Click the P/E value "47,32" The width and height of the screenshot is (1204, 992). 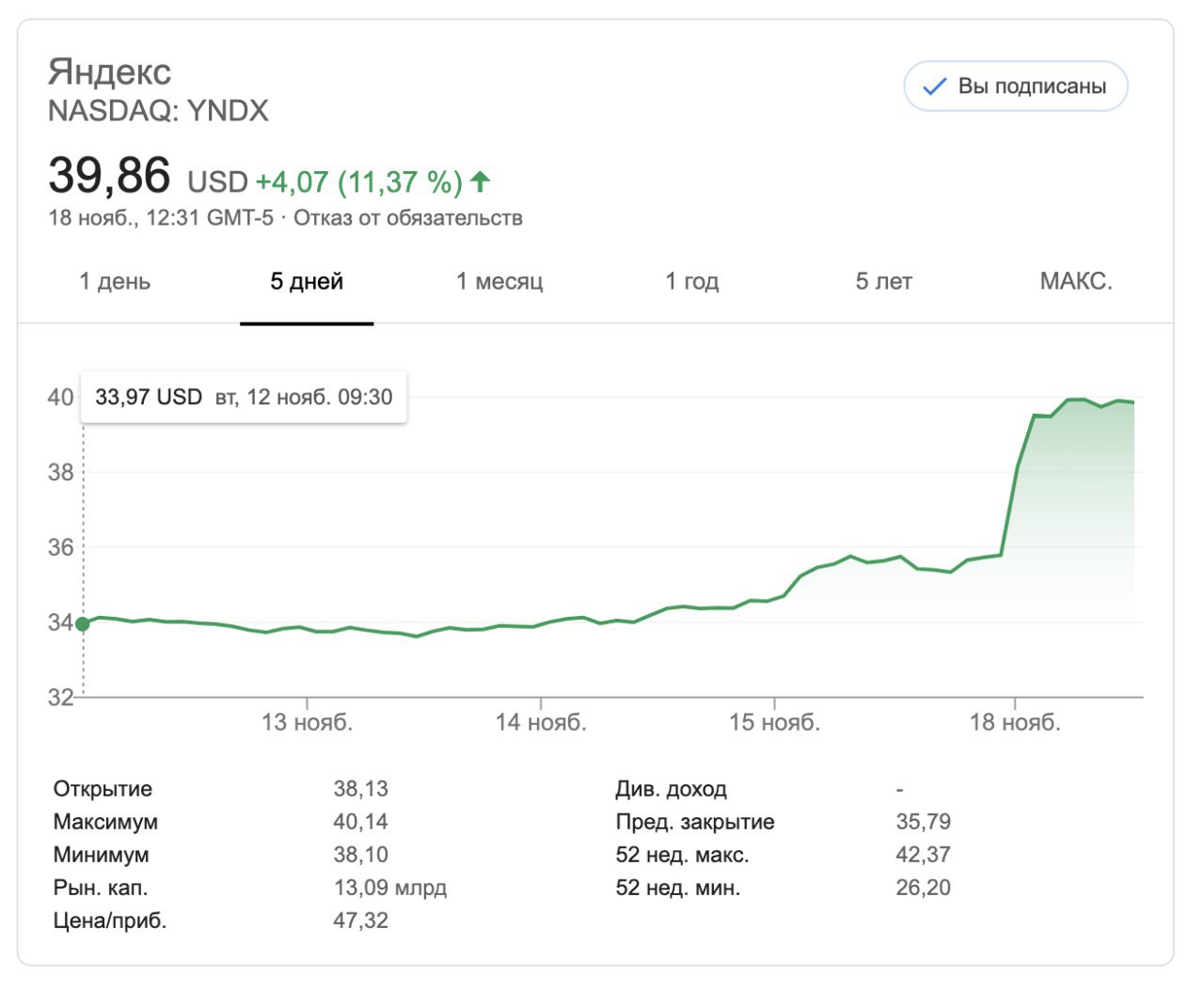[x=360, y=921]
